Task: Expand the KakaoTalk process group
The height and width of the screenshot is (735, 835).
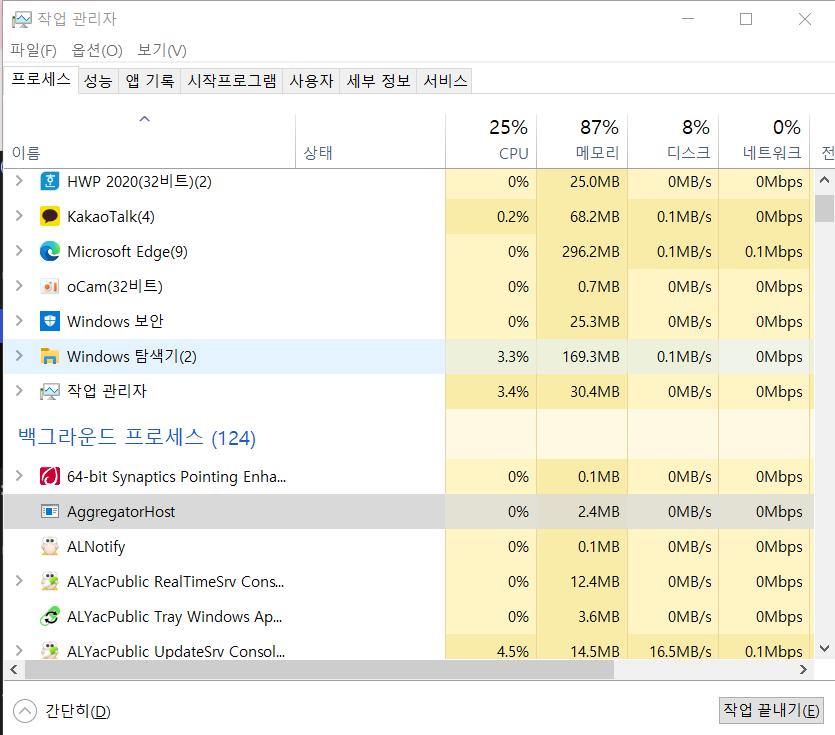Action: (x=19, y=216)
